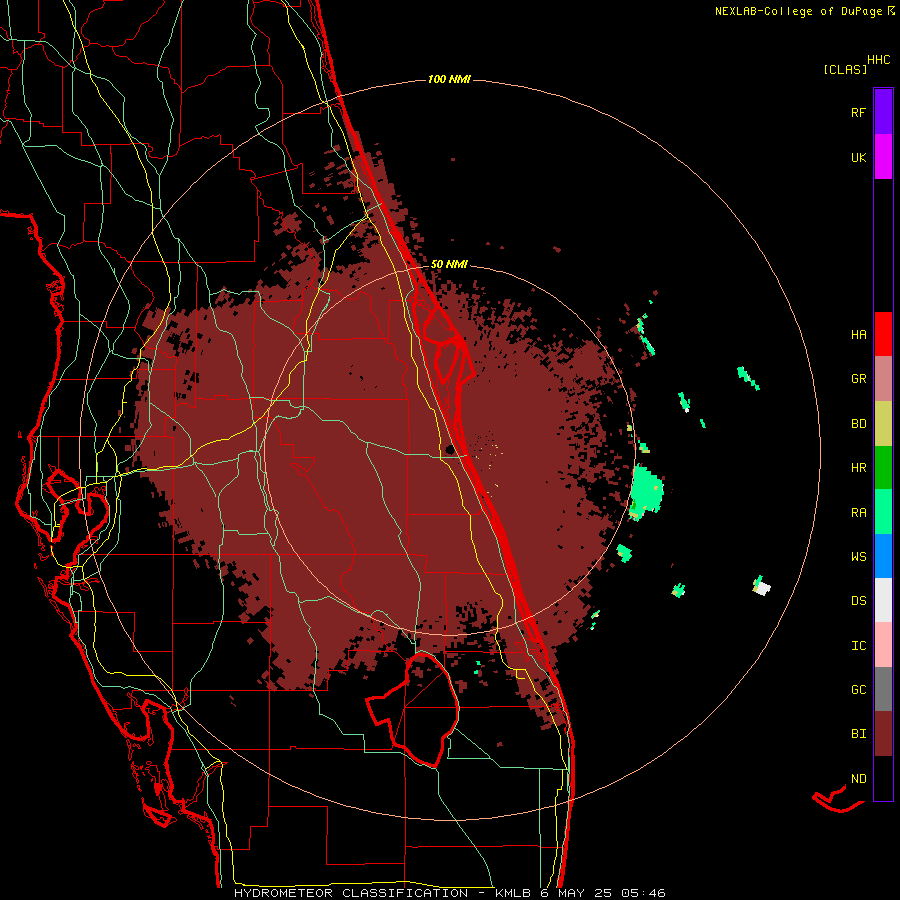The width and height of the screenshot is (900, 900).
Task: Click the "05:46" time in the caption
Action: tap(643, 893)
